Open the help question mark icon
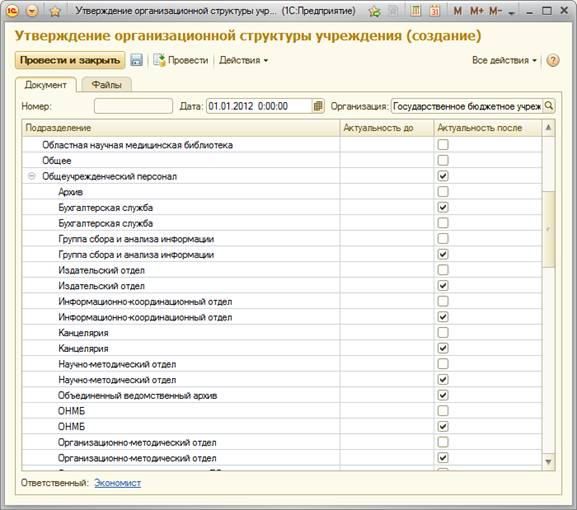Screen dimensions: 577x510 553,60
